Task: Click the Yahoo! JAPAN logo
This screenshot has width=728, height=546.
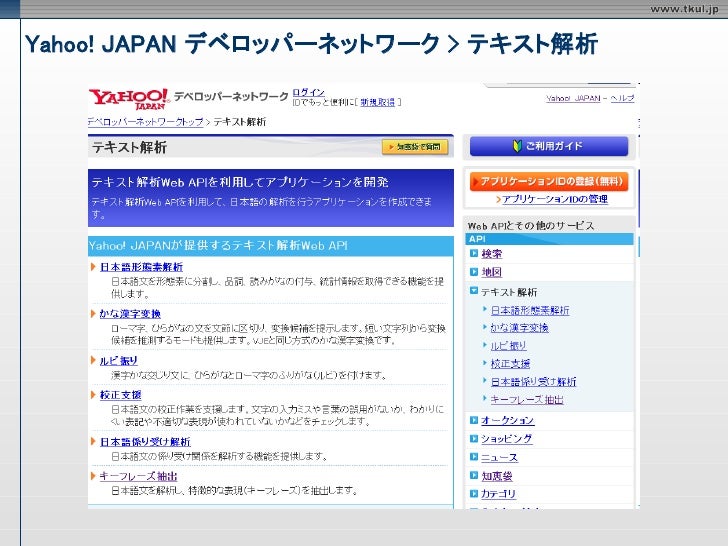Action: (x=129, y=98)
